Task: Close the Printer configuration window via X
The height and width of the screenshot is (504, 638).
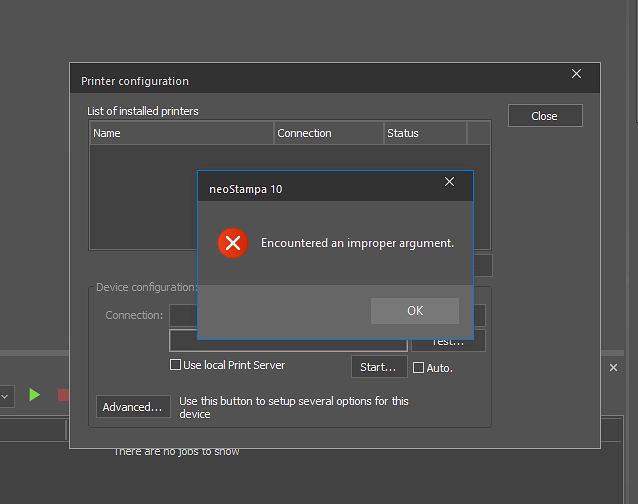Action: pos(576,74)
